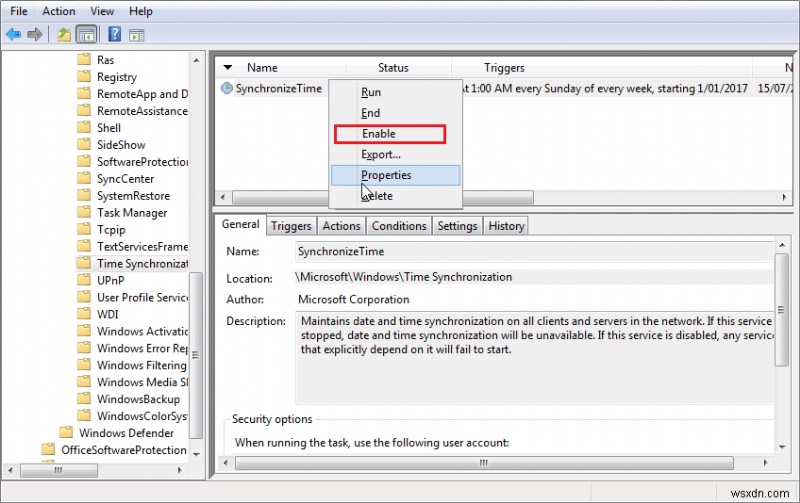800x503 pixels.
Task: Click the tree pane vertical scrollbar thumb
Action: (x=196, y=355)
